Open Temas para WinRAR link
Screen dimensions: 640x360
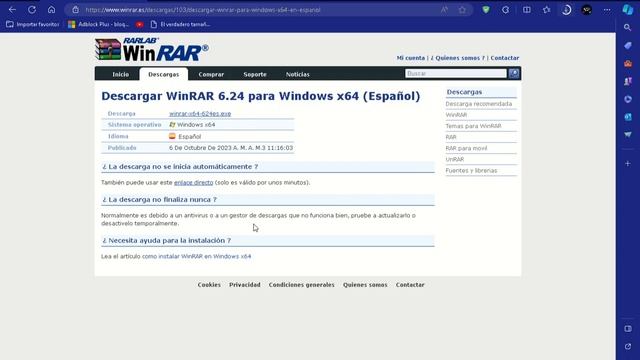pos(473,126)
